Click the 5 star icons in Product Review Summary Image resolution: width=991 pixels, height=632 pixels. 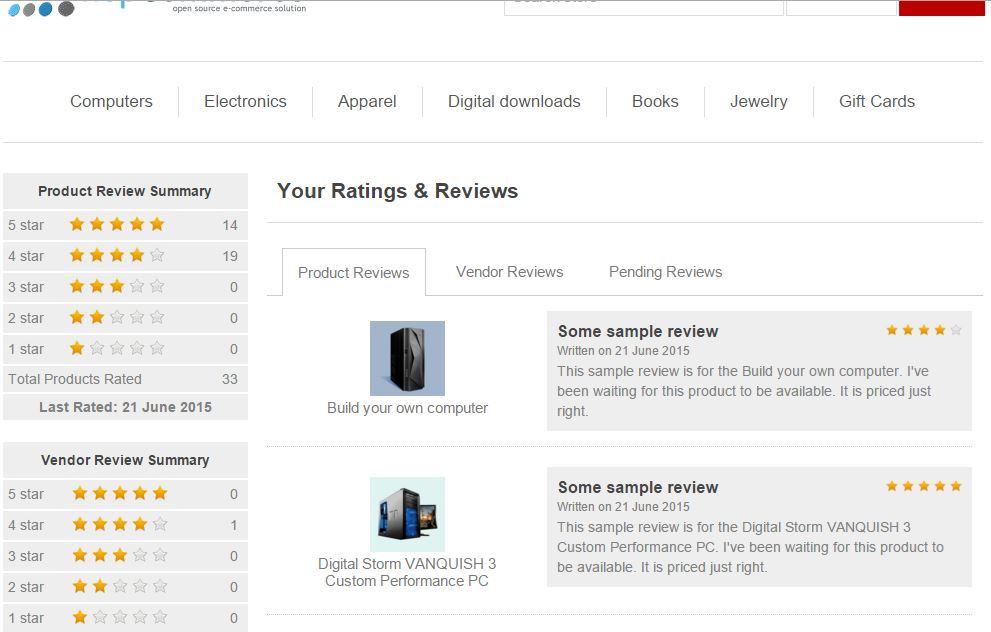click(116, 225)
